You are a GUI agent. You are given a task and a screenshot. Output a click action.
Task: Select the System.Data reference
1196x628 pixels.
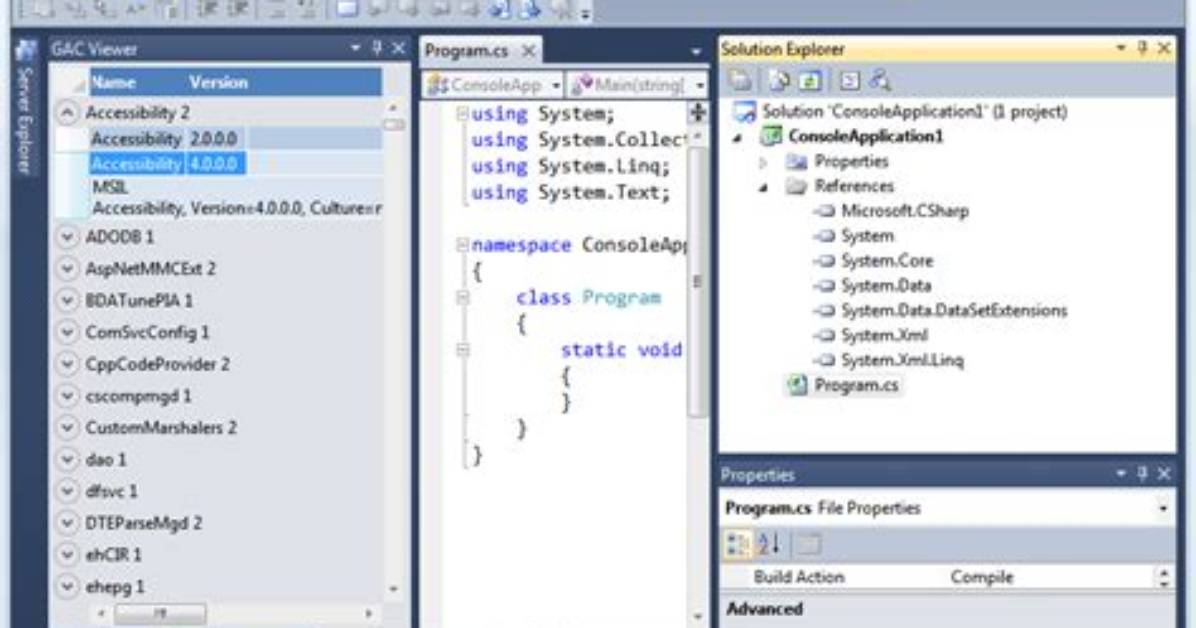886,286
